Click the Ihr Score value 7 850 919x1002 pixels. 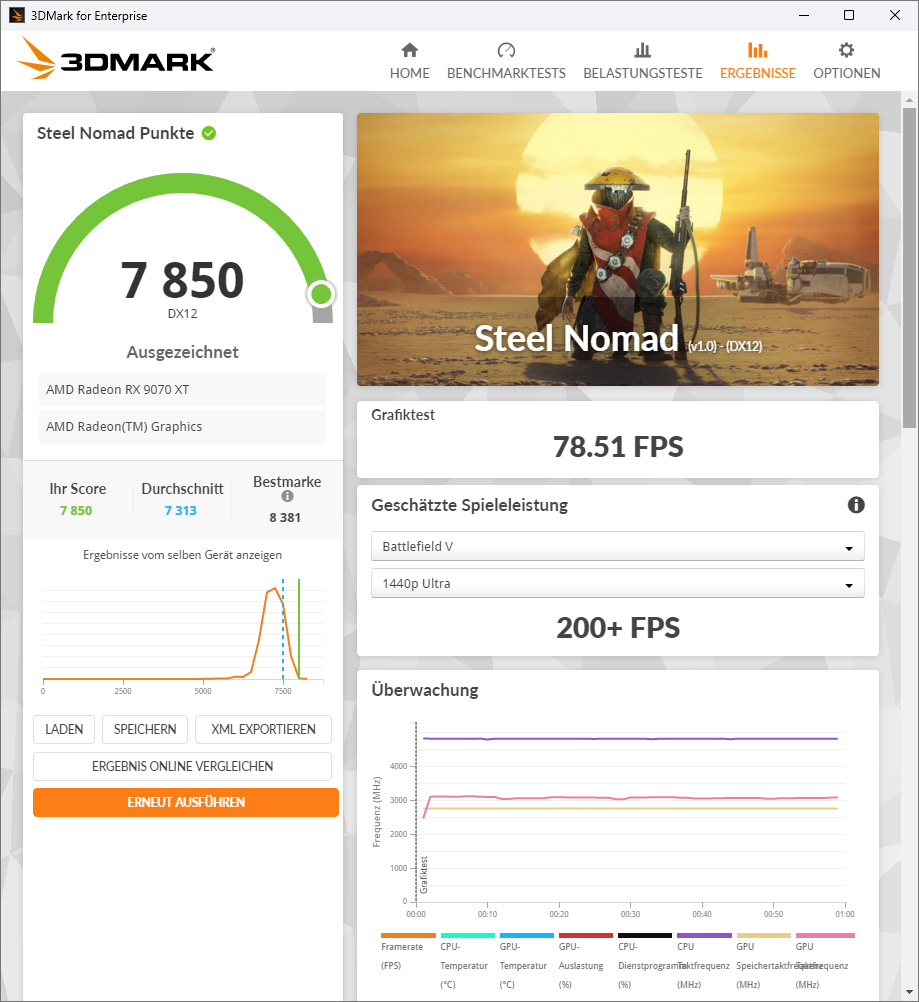pyautogui.click(x=76, y=511)
